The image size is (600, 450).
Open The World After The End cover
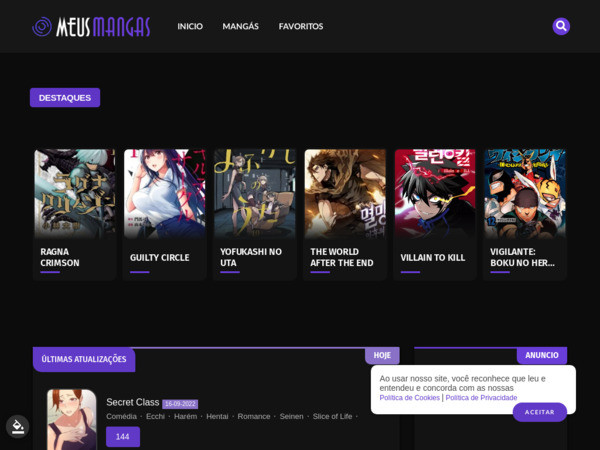[345, 194]
